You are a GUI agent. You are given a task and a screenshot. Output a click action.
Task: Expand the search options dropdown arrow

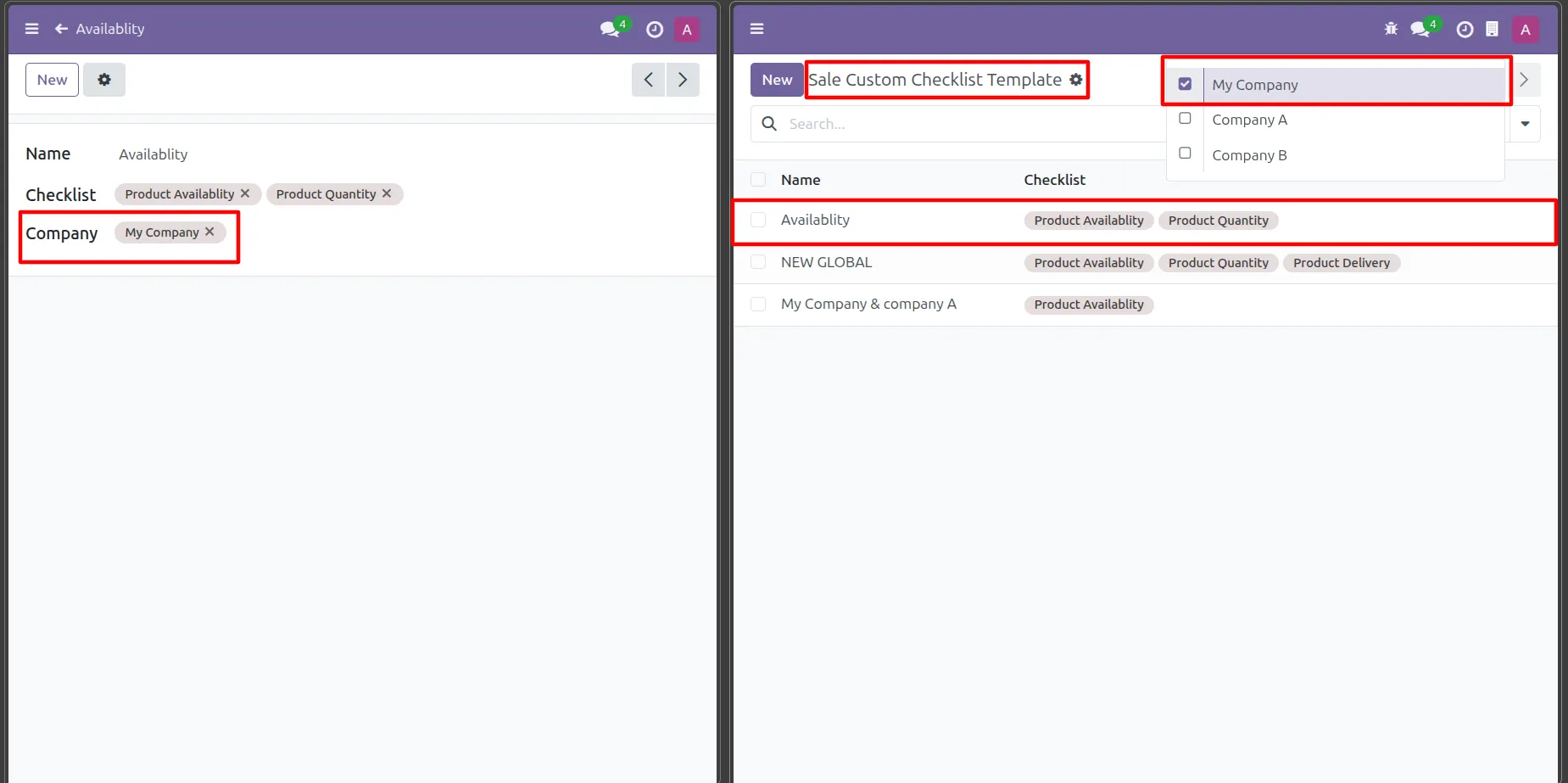pyautogui.click(x=1525, y=124)
